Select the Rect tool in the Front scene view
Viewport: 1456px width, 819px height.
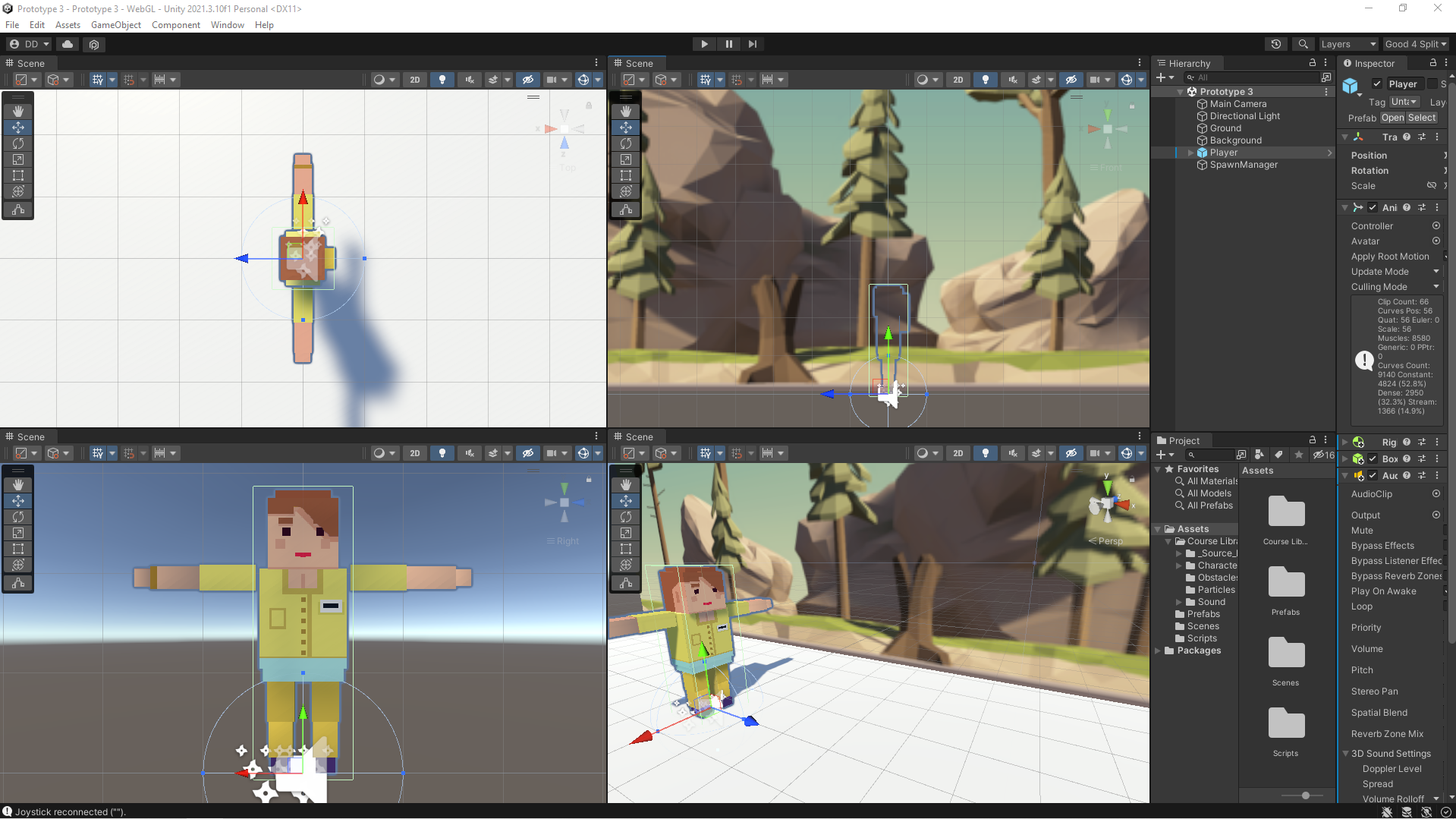(x=626, y=175)
